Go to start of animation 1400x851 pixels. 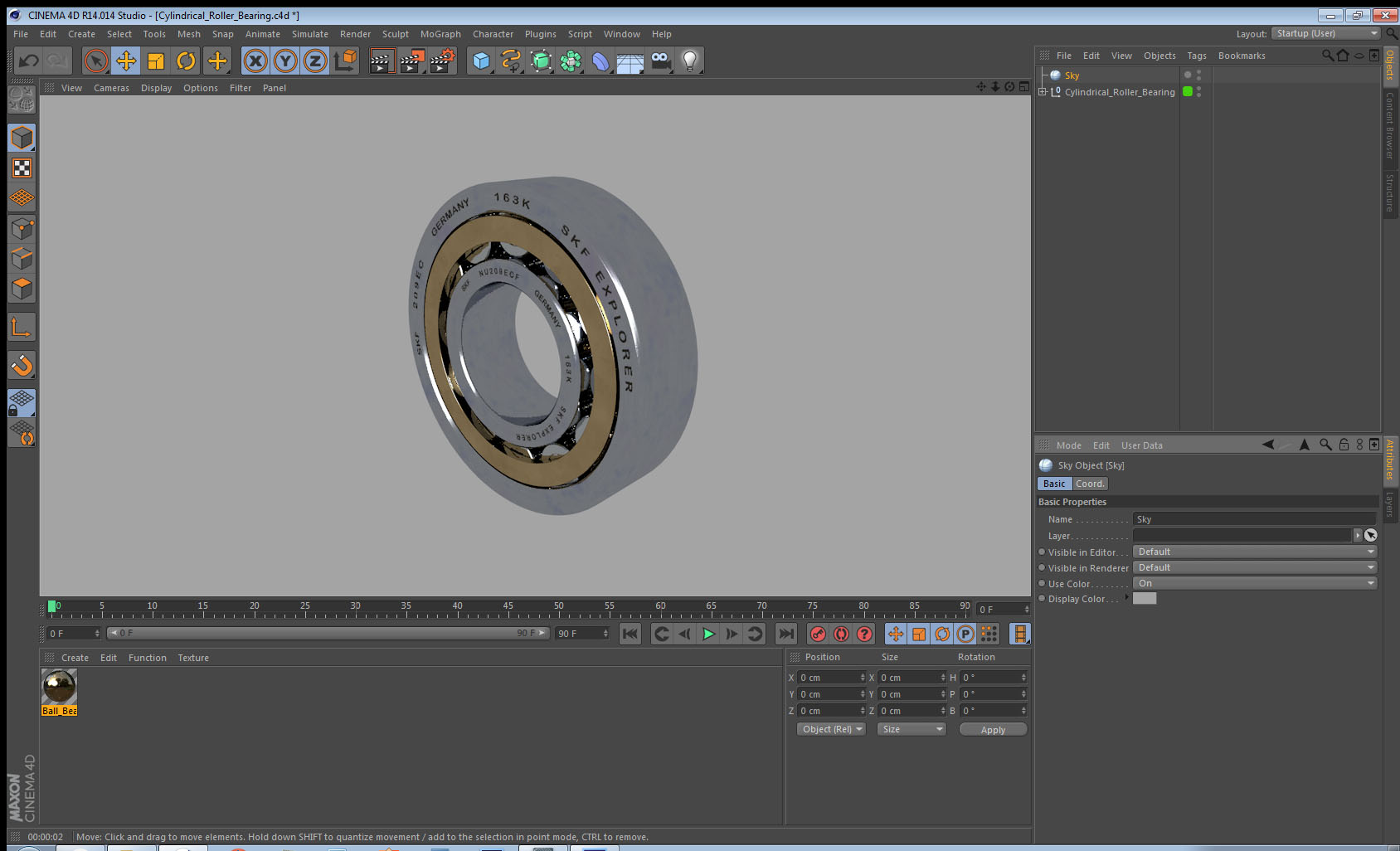tap(630, 634)
